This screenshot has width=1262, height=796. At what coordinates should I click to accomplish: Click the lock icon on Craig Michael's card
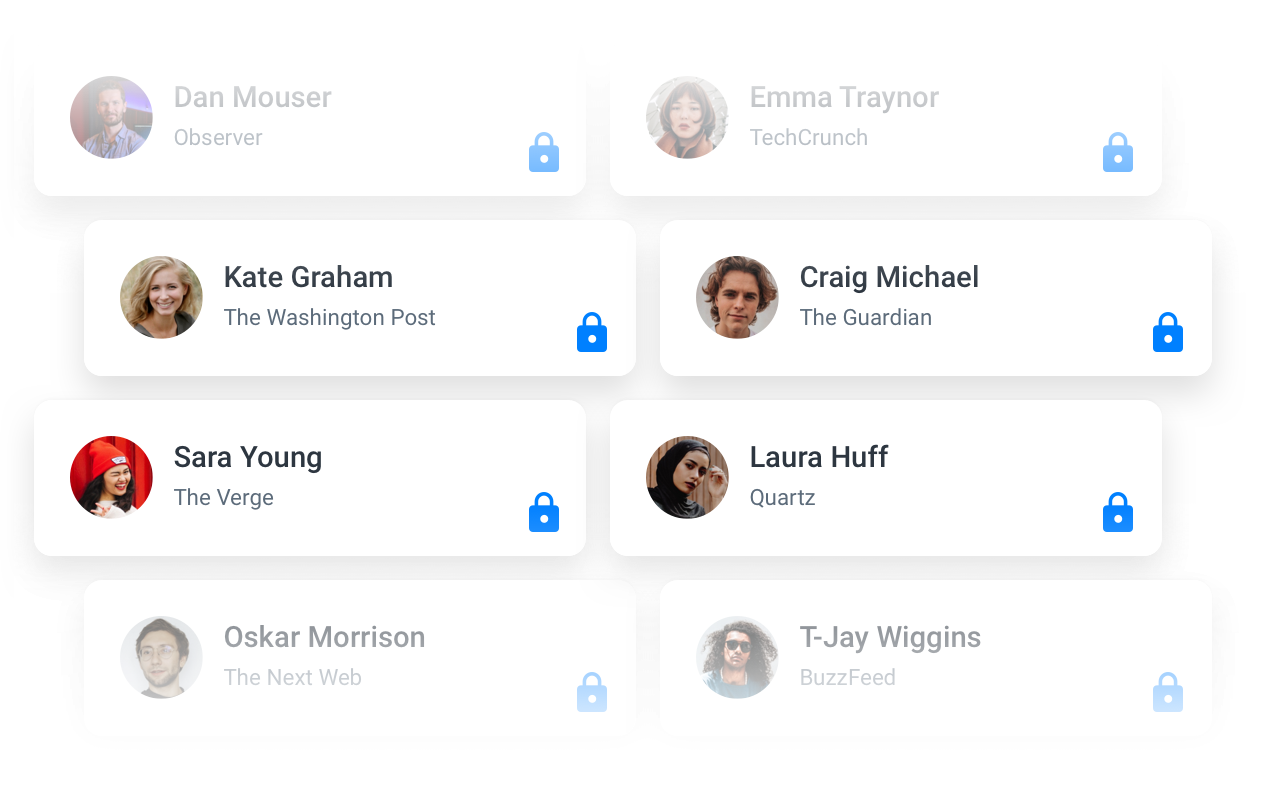pyautogui.click(x=1168, y=333)
